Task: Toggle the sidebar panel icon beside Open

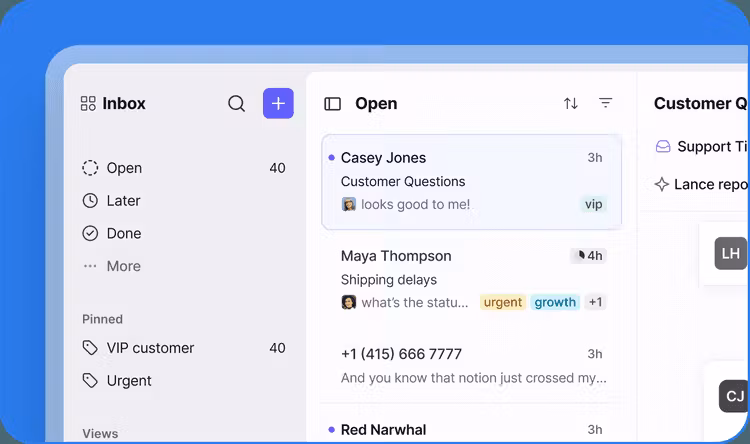Action: coord(333,104)
